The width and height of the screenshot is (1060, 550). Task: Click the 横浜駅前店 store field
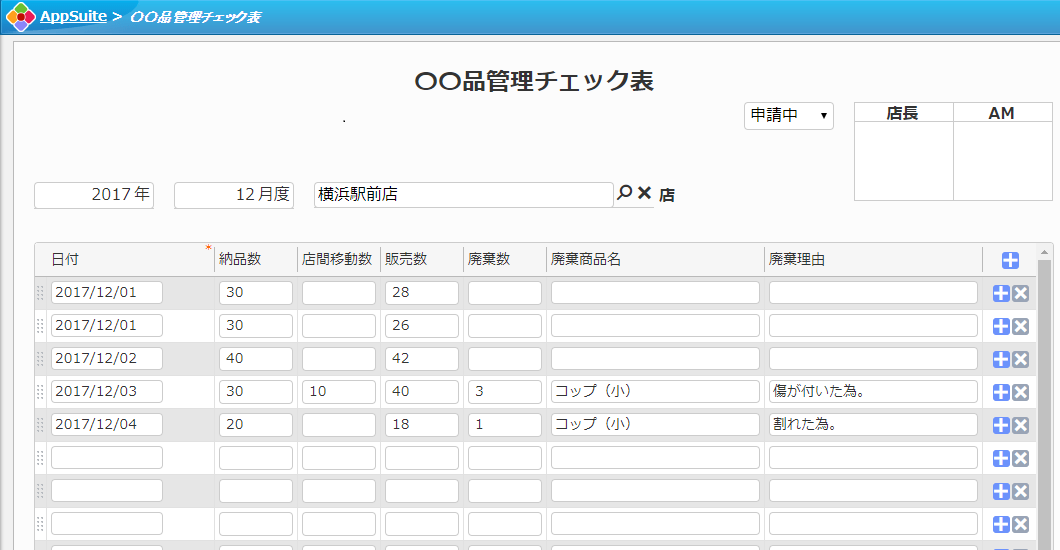coord(463,195)
